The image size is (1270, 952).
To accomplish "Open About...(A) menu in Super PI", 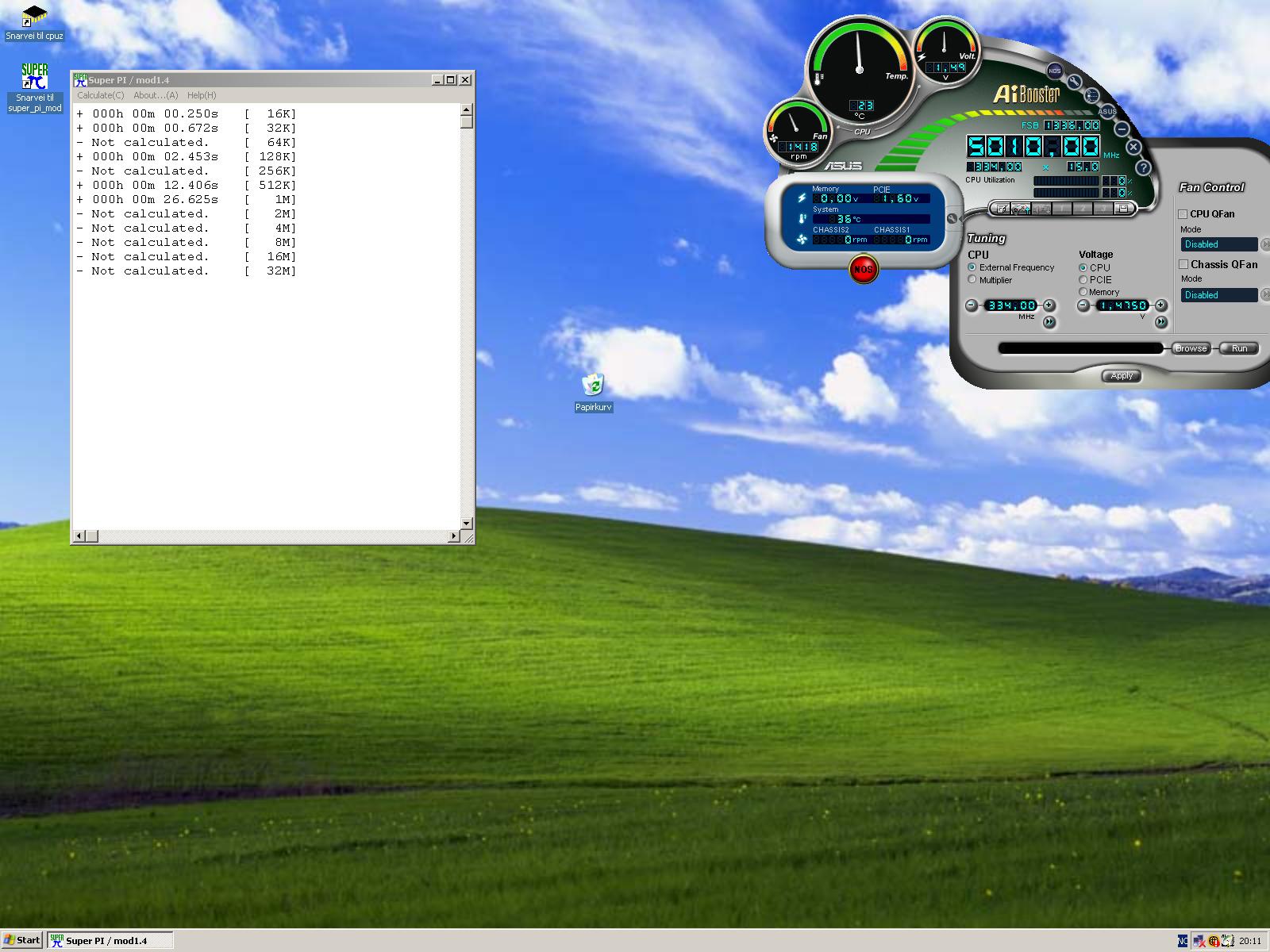I will (x=156, y=95).
